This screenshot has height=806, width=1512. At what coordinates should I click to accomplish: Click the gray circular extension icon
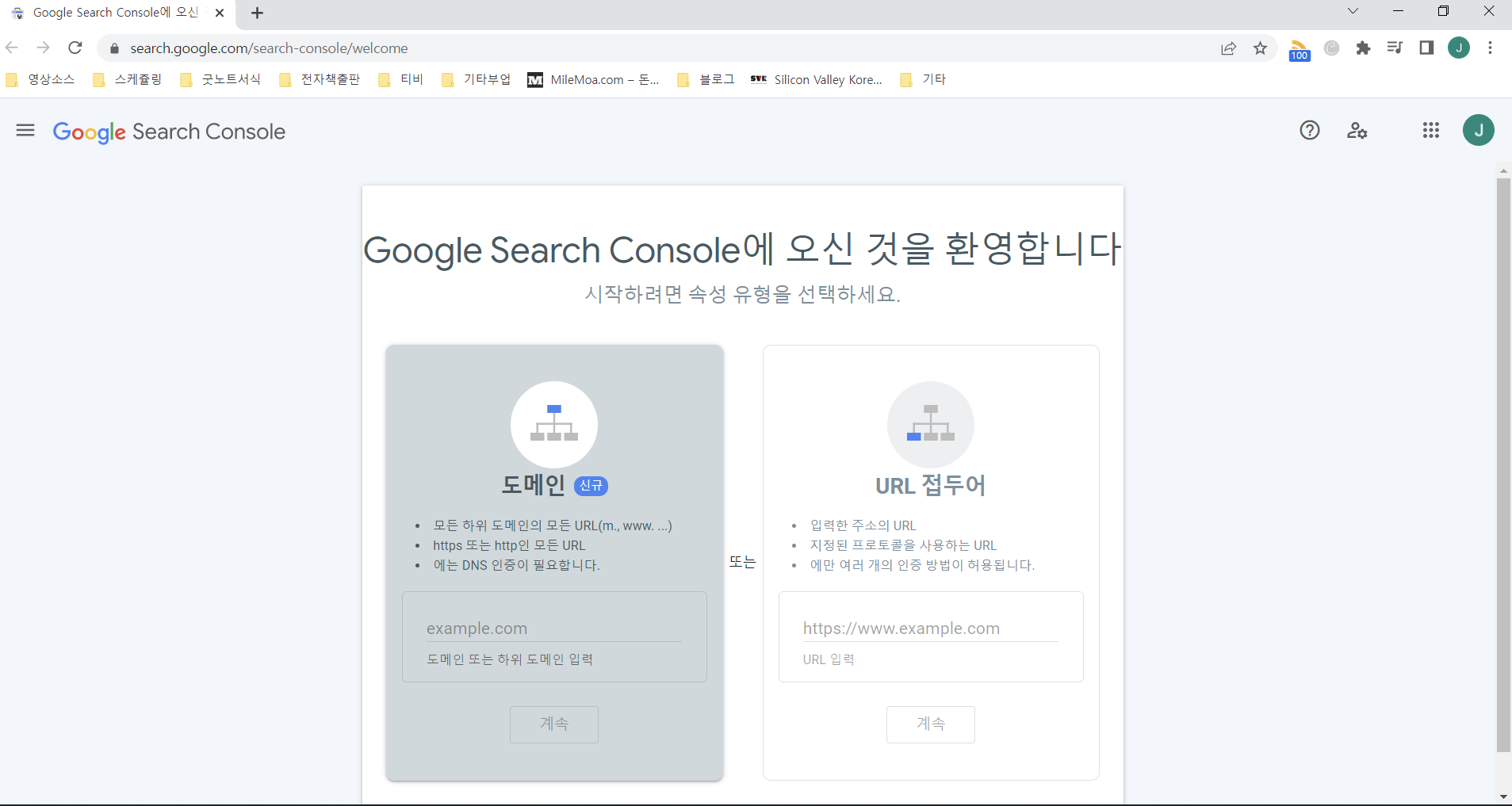pos(1332,48)
